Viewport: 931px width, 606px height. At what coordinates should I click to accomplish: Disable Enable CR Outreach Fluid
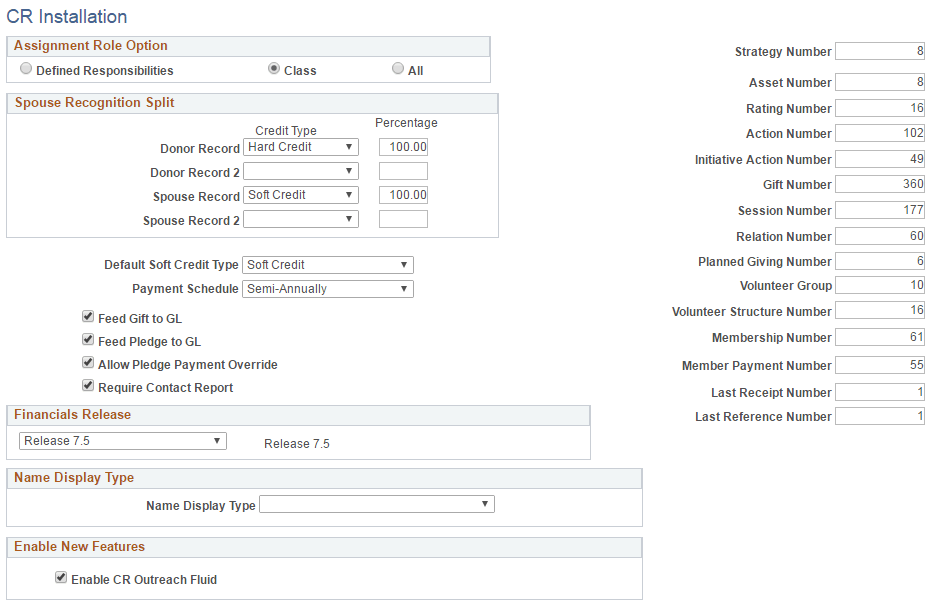point(61,577)
